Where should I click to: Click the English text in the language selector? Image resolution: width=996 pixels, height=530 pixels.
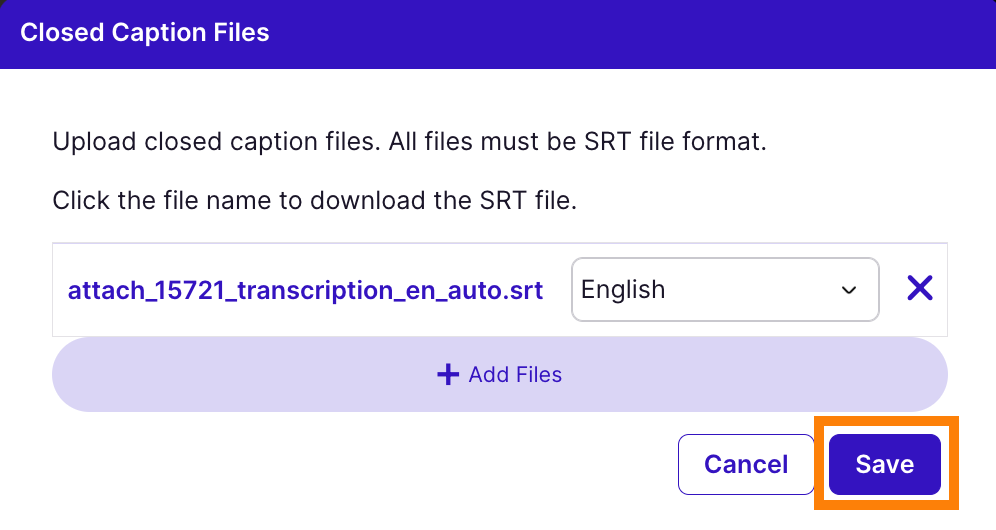tap(623, 290)
